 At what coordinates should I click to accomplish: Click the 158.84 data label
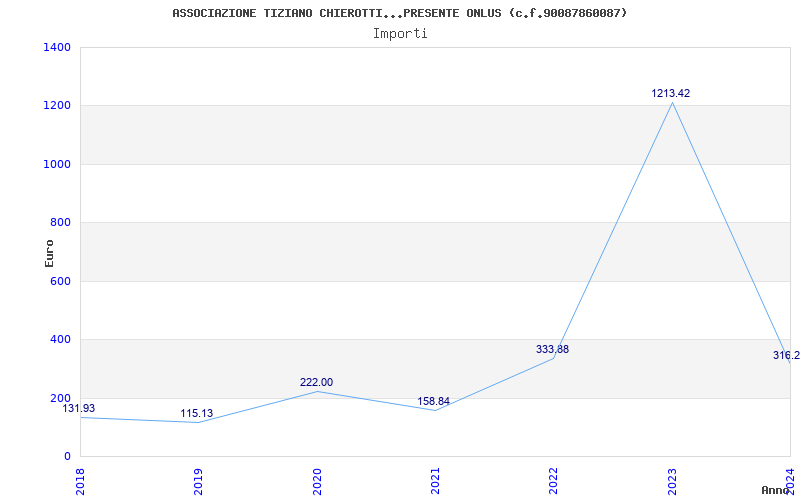pos(433,402)
